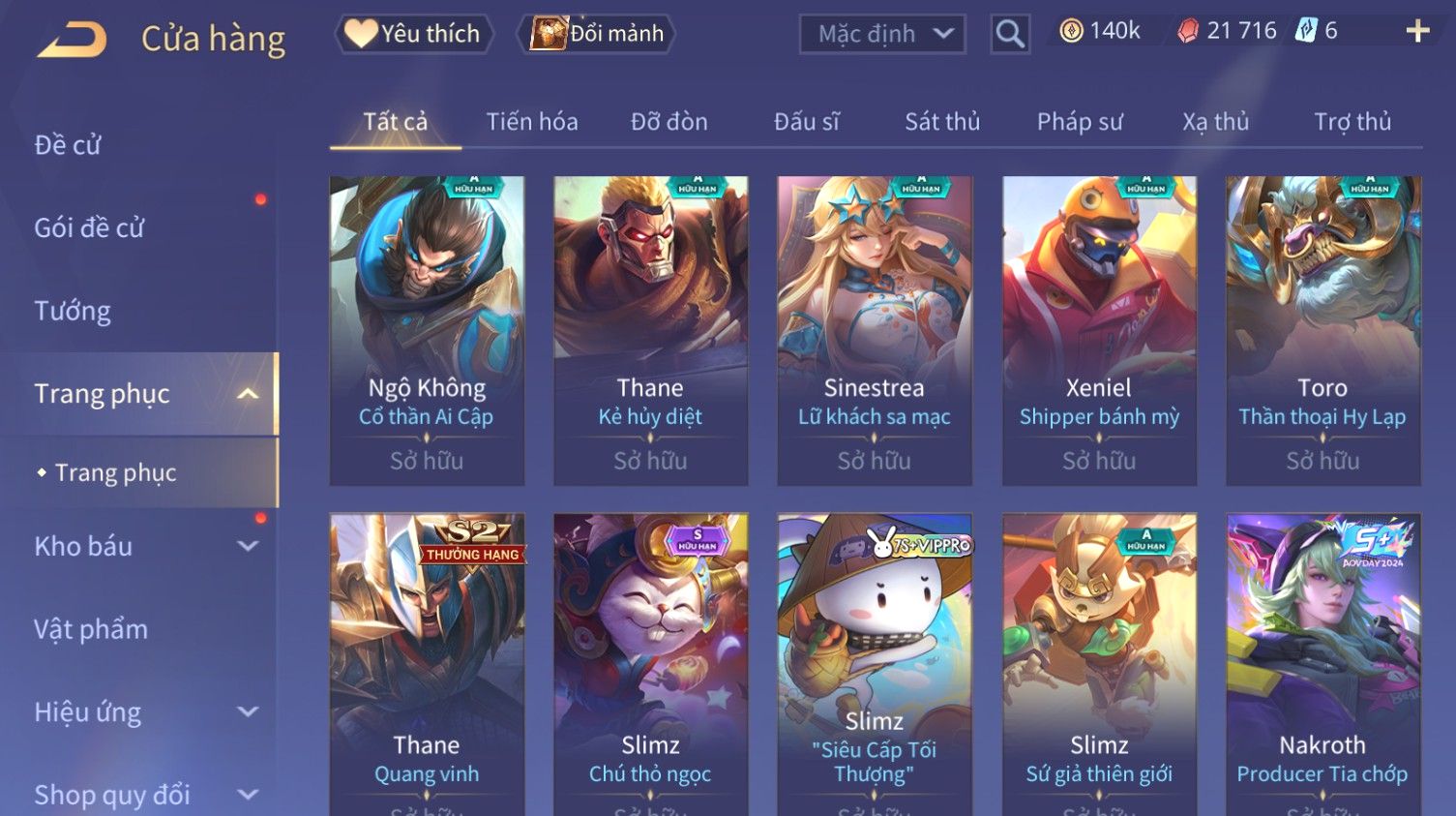Select the Tiến hóa tab
Image resolution: width=1456 pixels, height=816 pixels.
click(x=532, y=122)
